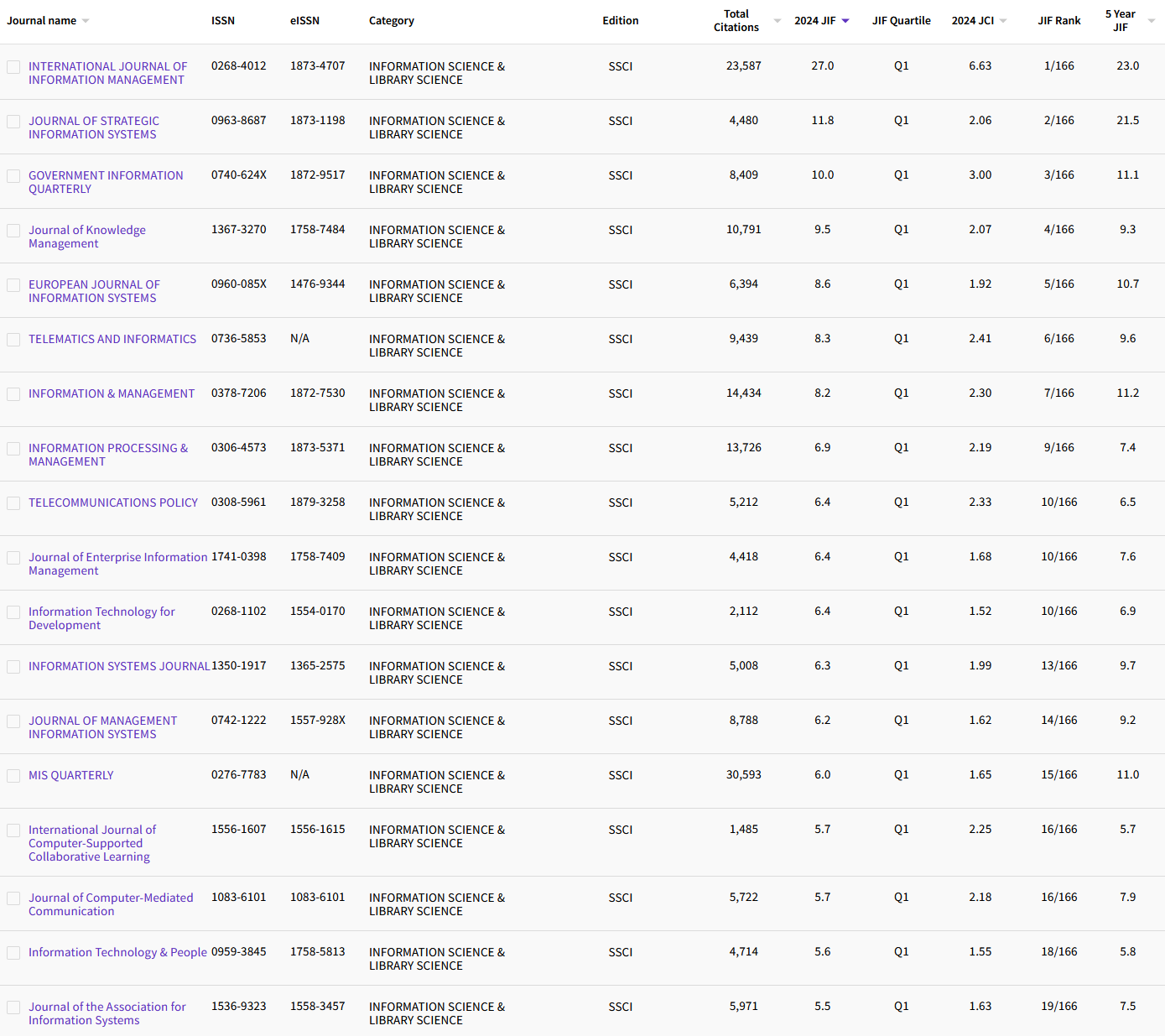Click the eISSN column header
The image size is (1165, 1036).
304,21
